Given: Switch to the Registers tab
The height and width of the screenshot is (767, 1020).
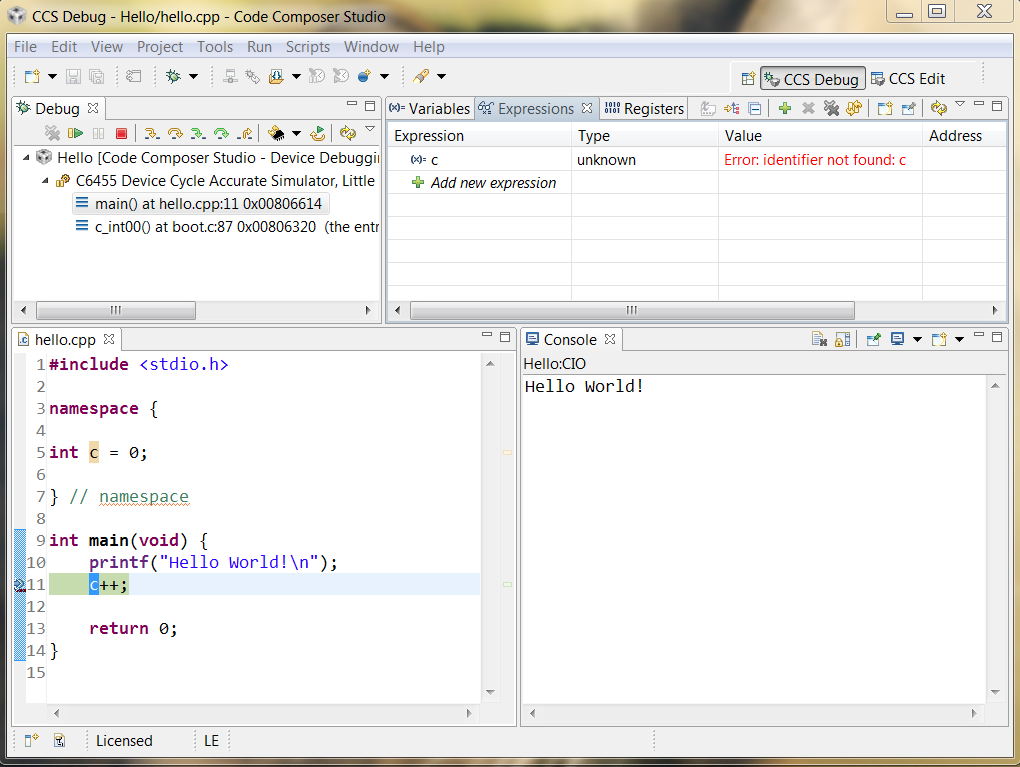Looking at the screenshot, I should point(644,109).
